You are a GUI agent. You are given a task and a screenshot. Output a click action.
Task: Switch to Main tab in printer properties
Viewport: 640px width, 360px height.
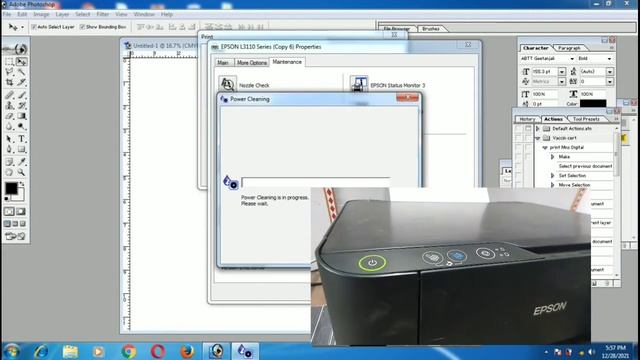pyautogui.click(x=223, y=63)
